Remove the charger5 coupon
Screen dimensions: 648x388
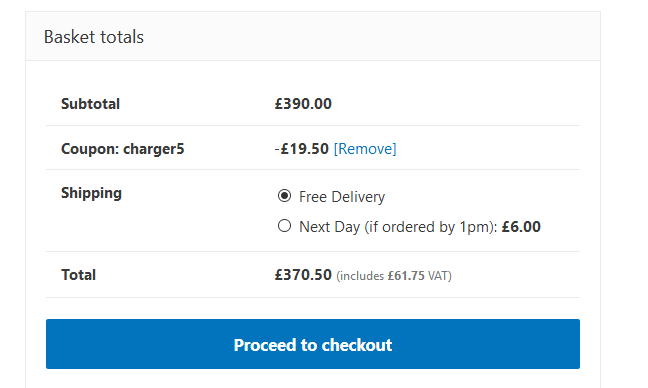[365, 149]
